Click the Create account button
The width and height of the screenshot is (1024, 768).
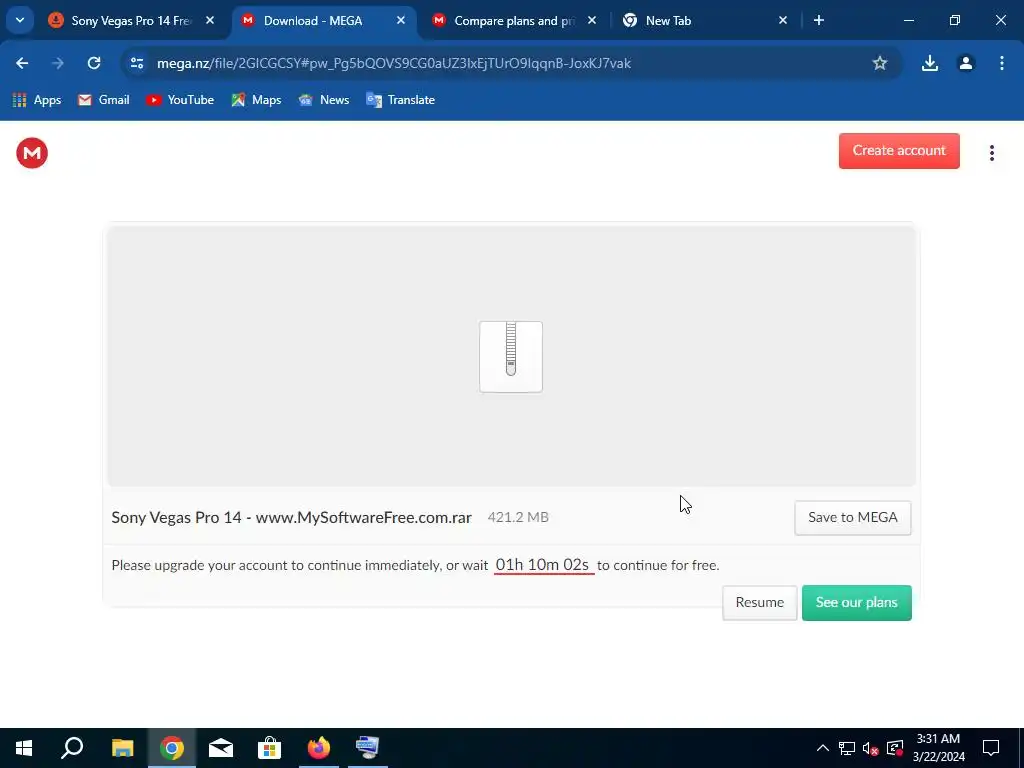tap(899, 151)
